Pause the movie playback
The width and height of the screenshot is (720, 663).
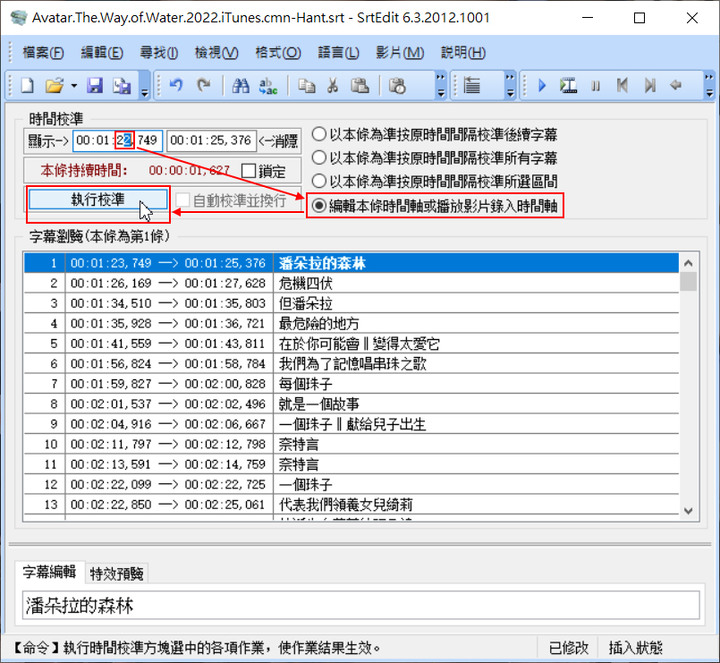[x=596, y=86]
